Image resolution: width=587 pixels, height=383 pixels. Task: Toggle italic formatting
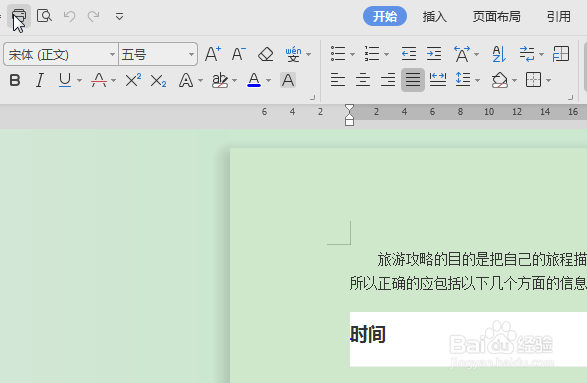pos(40,80)
